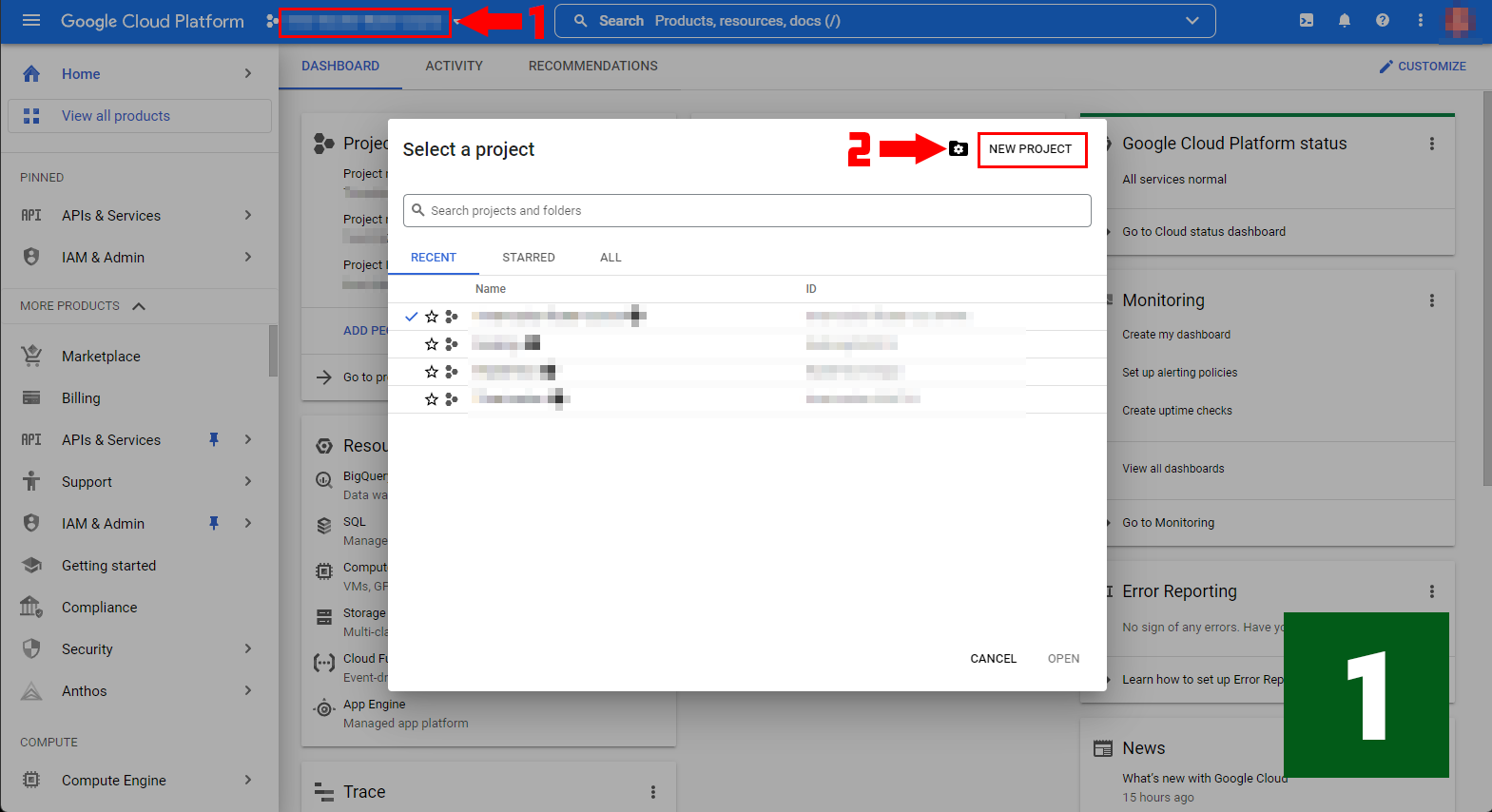Image resolution: width=1492 pixels, height=812 pixels.
Task: Click Go to Monitoring link
Action: pyautogui.click(x=1169, y=523)
